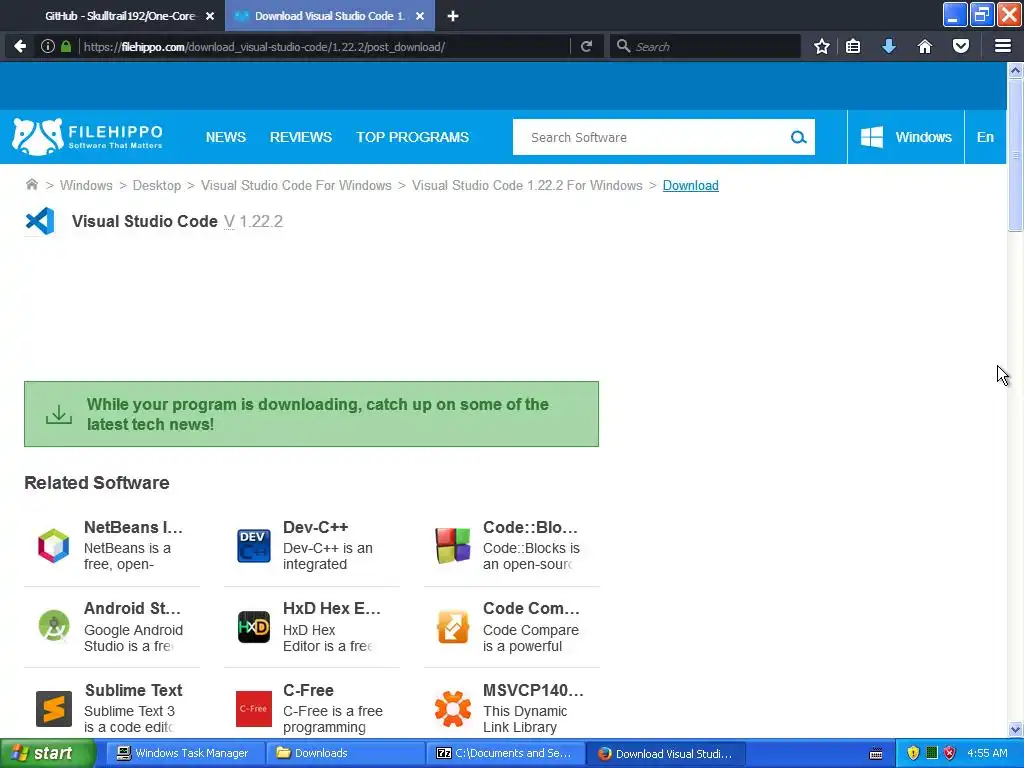
Task: Switch to the Download Visual Studi... taskbar item
Action: tap(665, 754)
